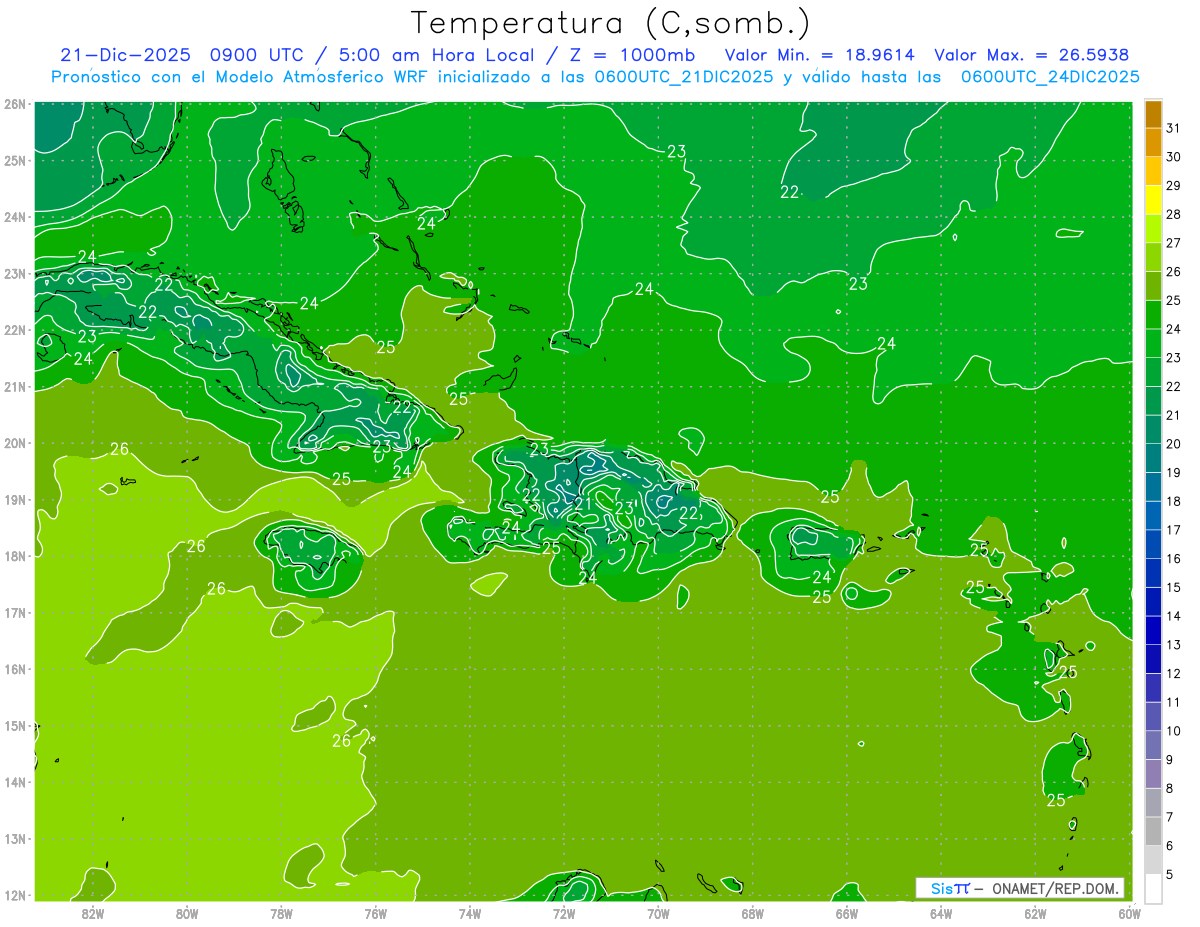The image size is (1200, 927).
Task: Click the 'Valor Max. = 26.5938' readout
Action: tap(1033, 55)
